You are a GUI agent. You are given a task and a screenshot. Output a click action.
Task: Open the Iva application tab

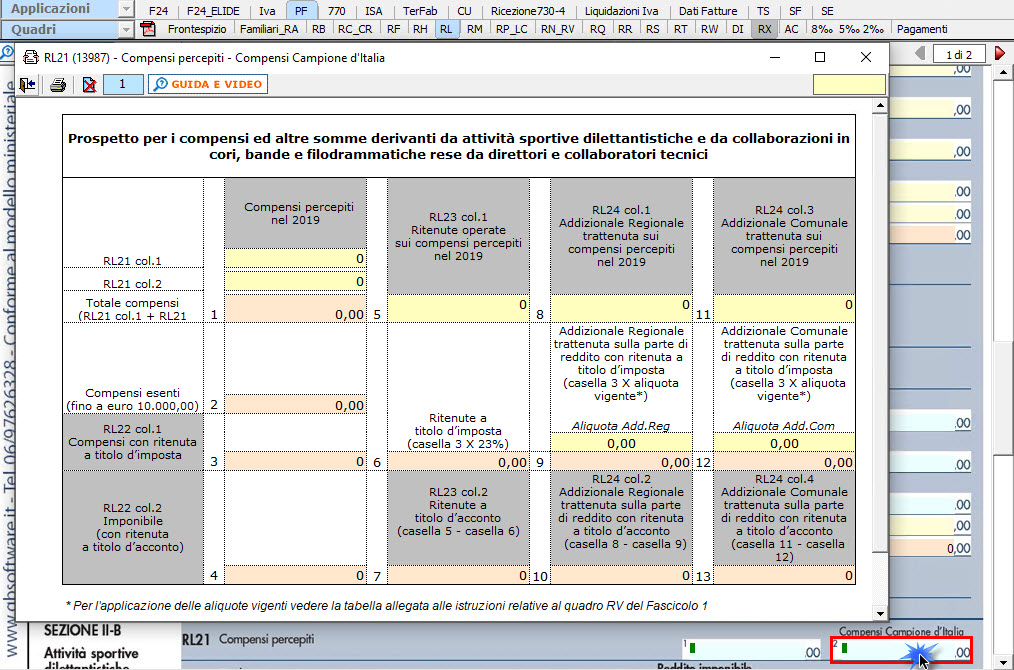click(x=267, y=11)
